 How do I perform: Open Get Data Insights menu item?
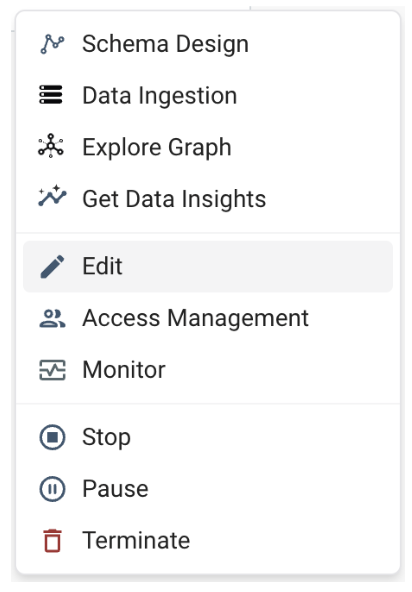click(x=208, y=198)
